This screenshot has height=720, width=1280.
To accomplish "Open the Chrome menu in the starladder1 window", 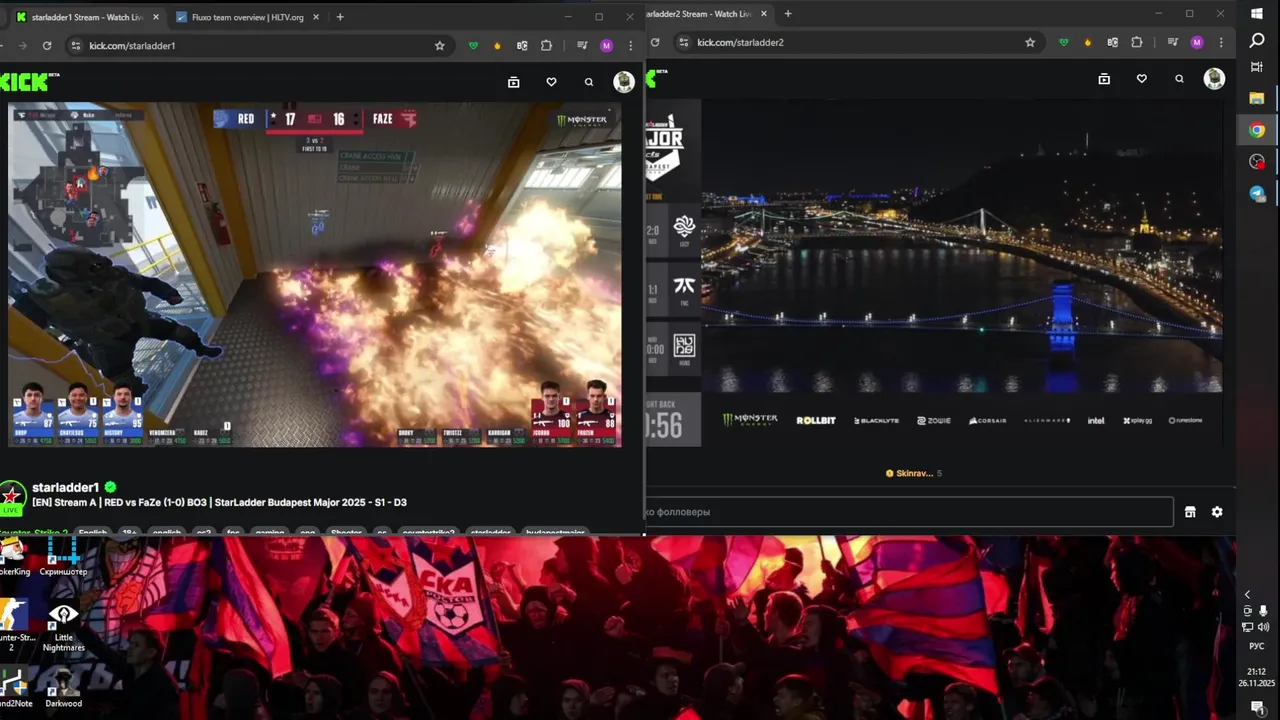I will pos(630,45).
